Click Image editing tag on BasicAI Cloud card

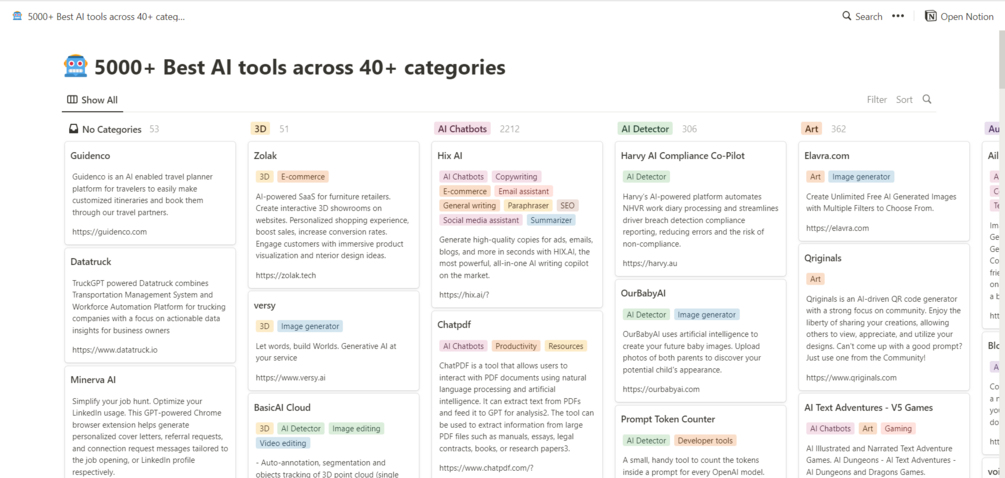356,428
